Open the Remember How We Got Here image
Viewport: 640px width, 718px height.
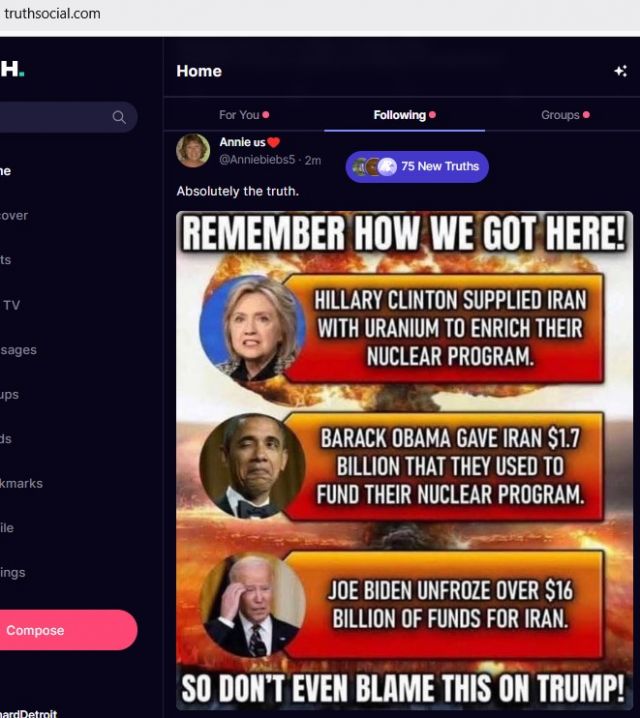[404, 460]
